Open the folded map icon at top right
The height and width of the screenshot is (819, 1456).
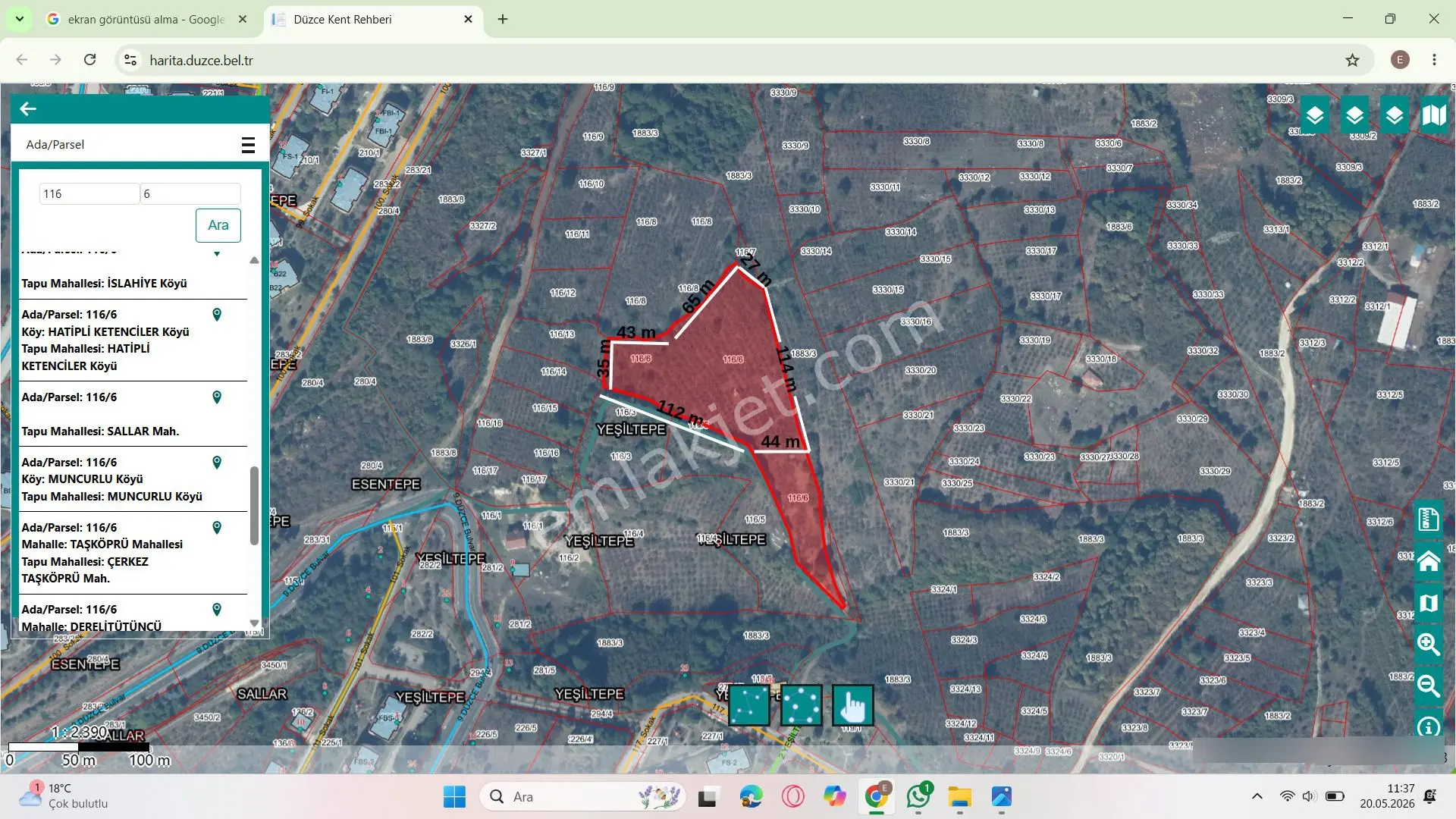pyautogui.click(x=1433, y=115)
